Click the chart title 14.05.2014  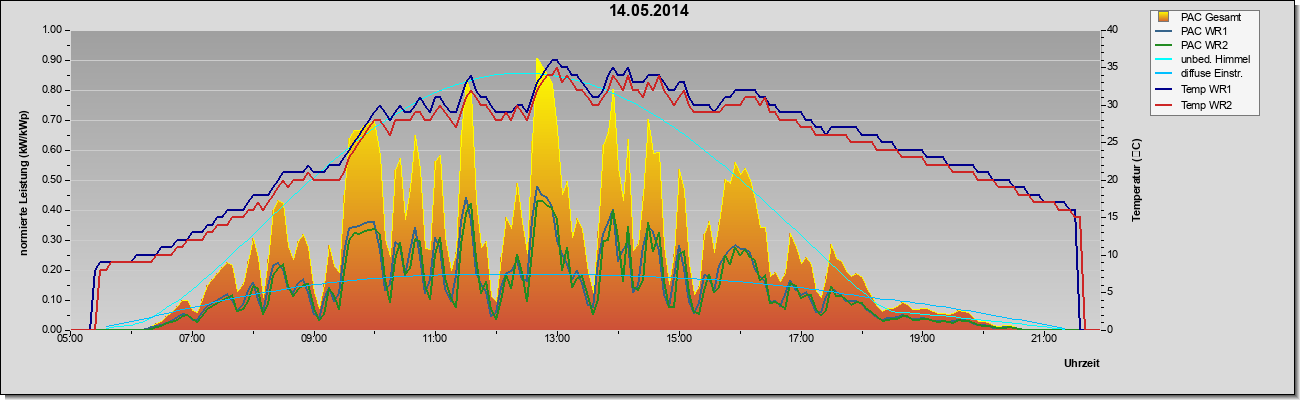pyautogui.click(x=650, y=11)
